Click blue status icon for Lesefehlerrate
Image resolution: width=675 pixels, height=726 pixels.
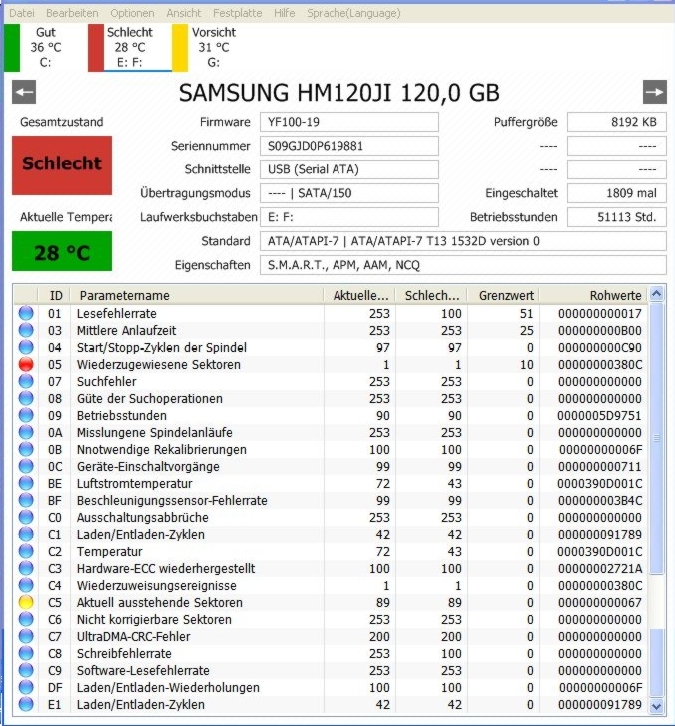tap(26, 313)
